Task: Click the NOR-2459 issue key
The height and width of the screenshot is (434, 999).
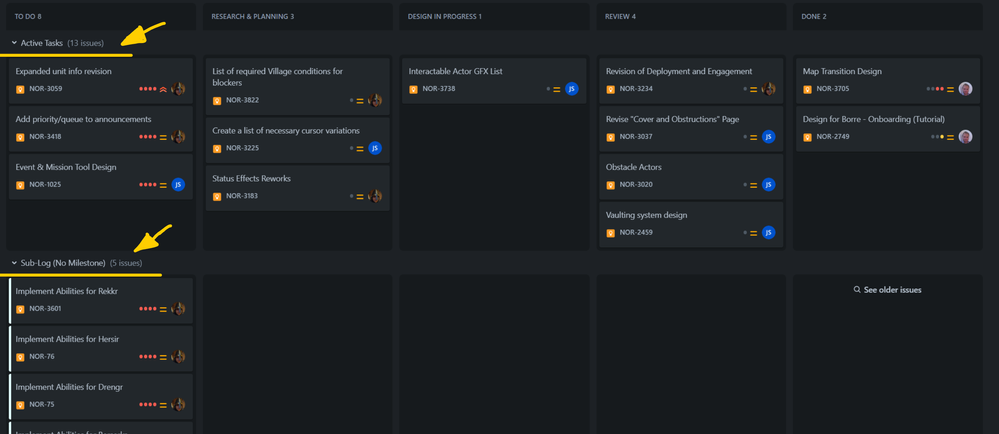Action: pyautogui.click(x=636, y=233)
